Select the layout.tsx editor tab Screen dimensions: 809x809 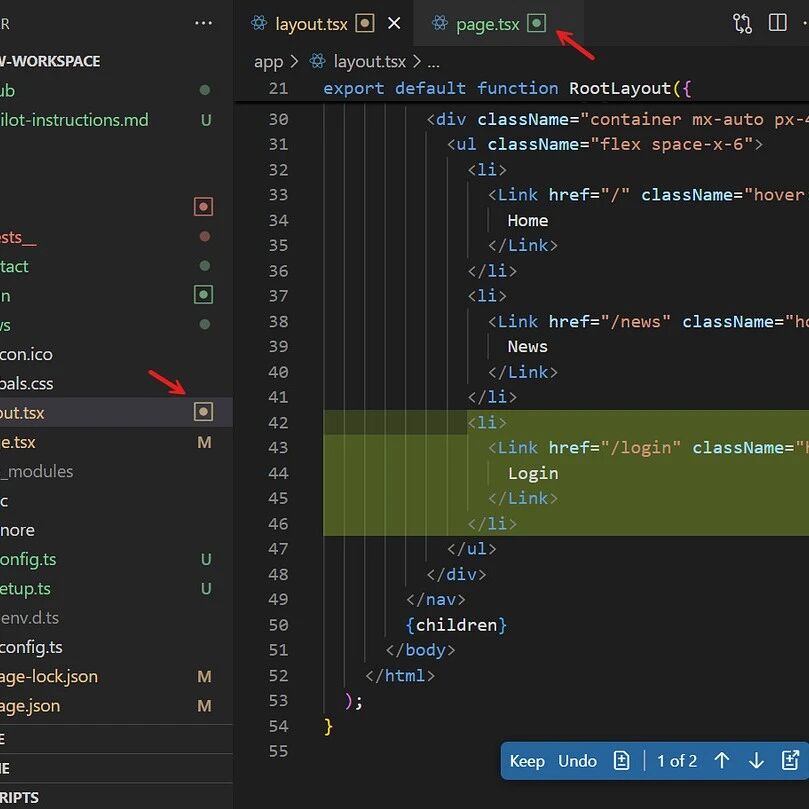(x=311, y=24)
